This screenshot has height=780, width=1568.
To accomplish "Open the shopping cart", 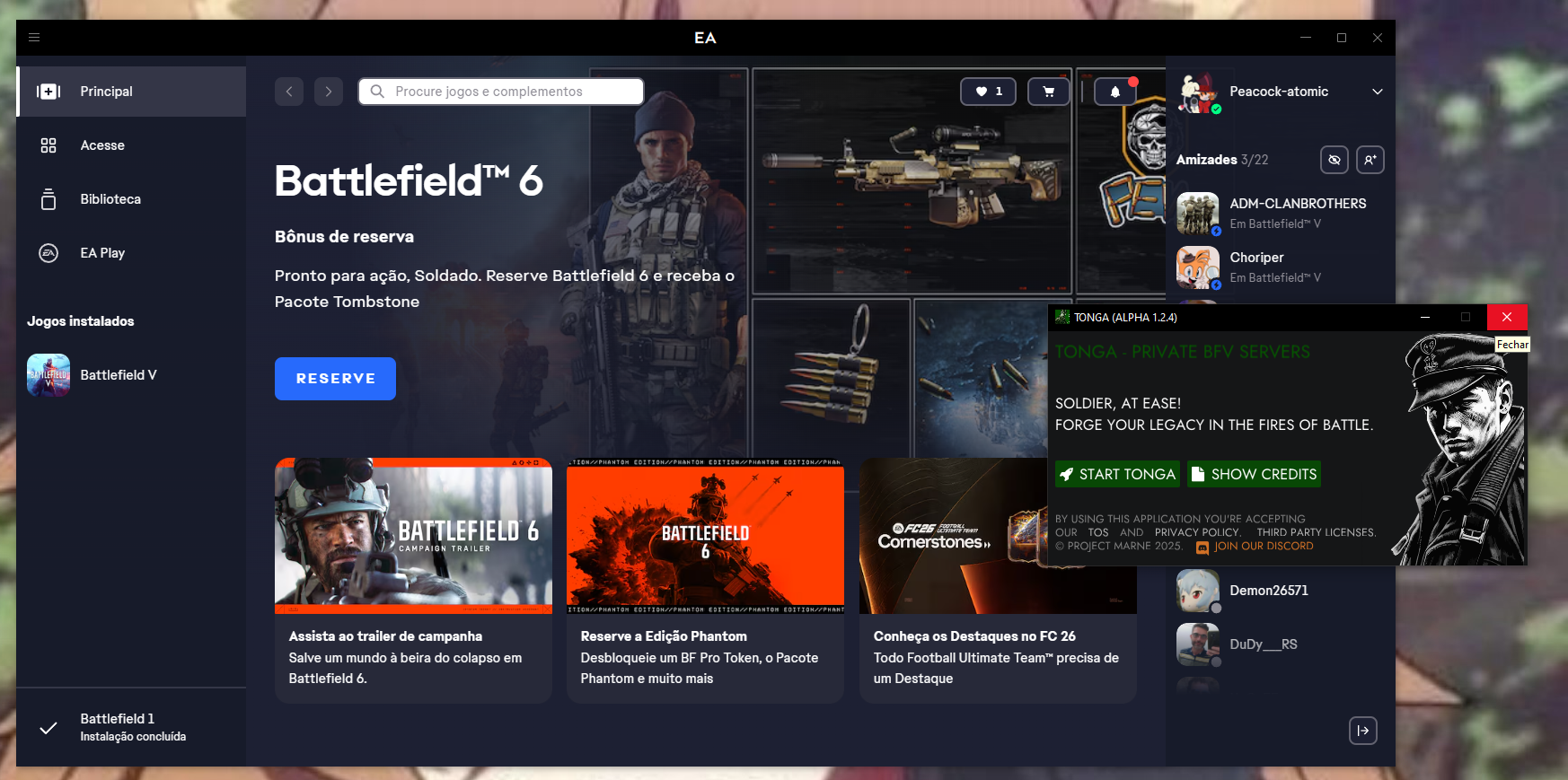I will (1048, 92).
